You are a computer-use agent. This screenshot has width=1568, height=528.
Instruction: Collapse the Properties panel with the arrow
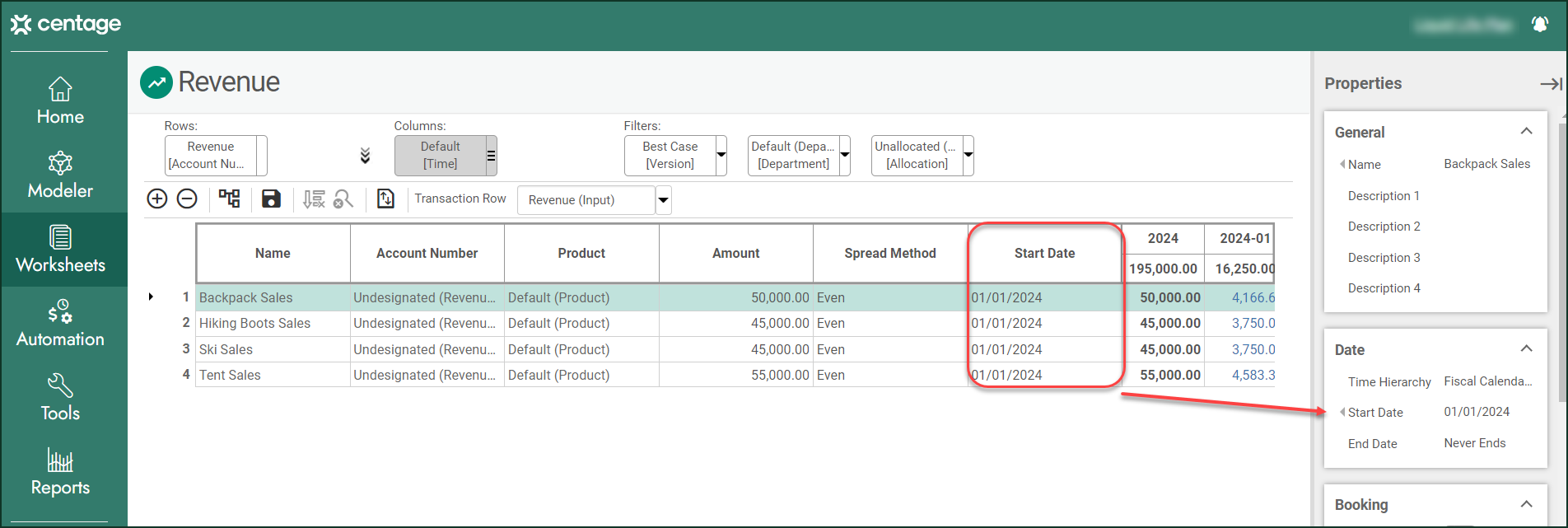(1551, 84)
